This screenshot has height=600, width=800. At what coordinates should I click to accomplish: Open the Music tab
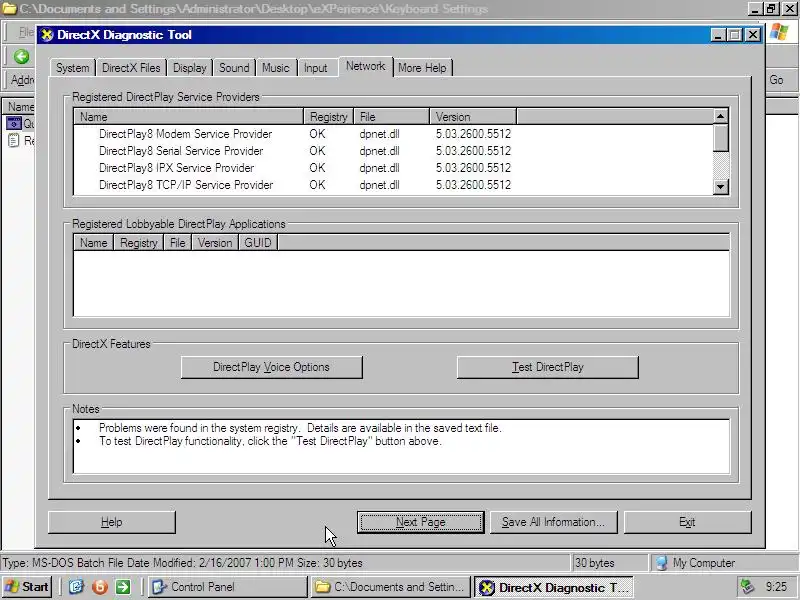276,68
